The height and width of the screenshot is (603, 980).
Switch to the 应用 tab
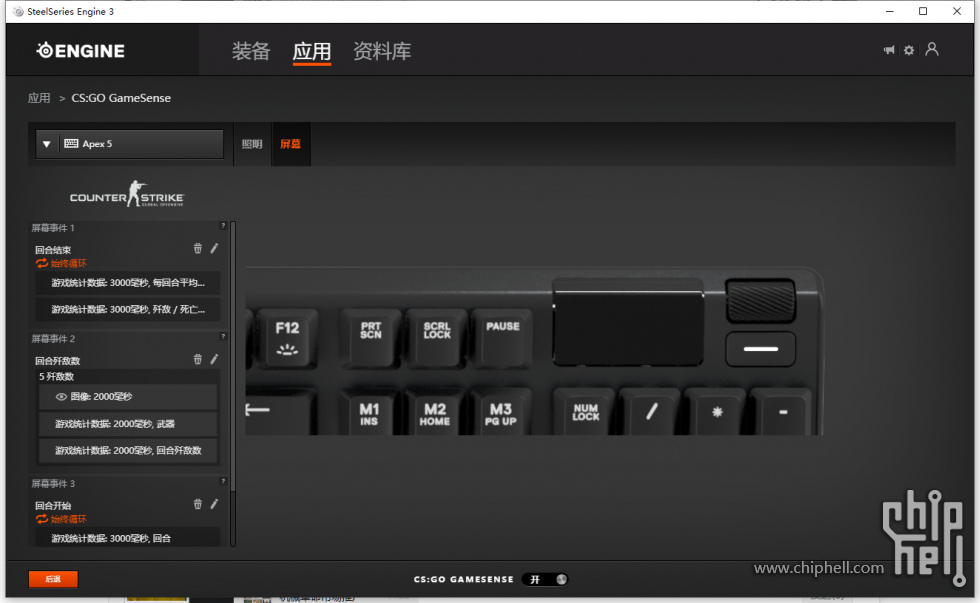pyautogui.click(x=311, y=51)
